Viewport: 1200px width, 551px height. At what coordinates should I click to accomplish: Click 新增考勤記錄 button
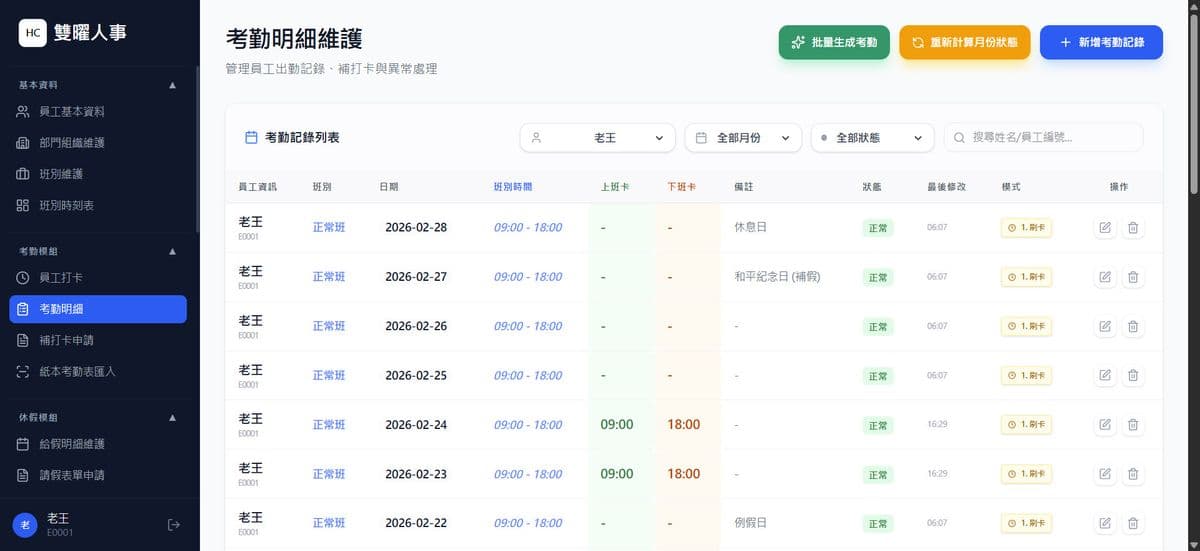pyautogui.click(x=1101, y=43)
